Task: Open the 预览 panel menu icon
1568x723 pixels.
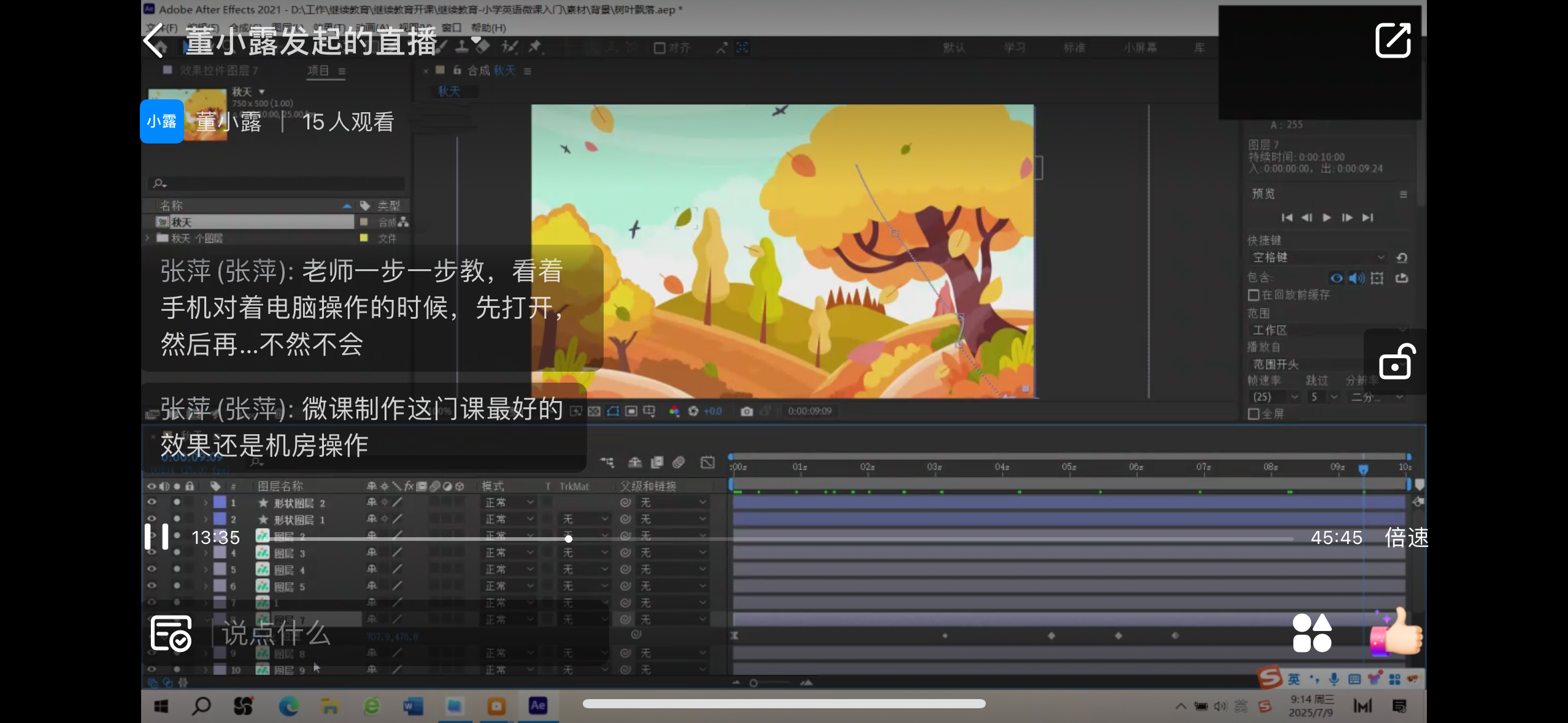Action: (1403, 194)
